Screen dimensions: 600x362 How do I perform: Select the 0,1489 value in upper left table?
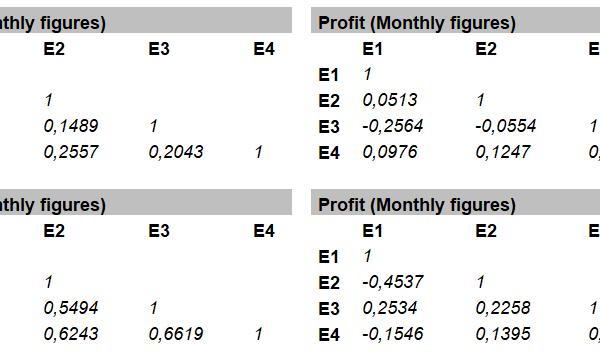[71, 126]
